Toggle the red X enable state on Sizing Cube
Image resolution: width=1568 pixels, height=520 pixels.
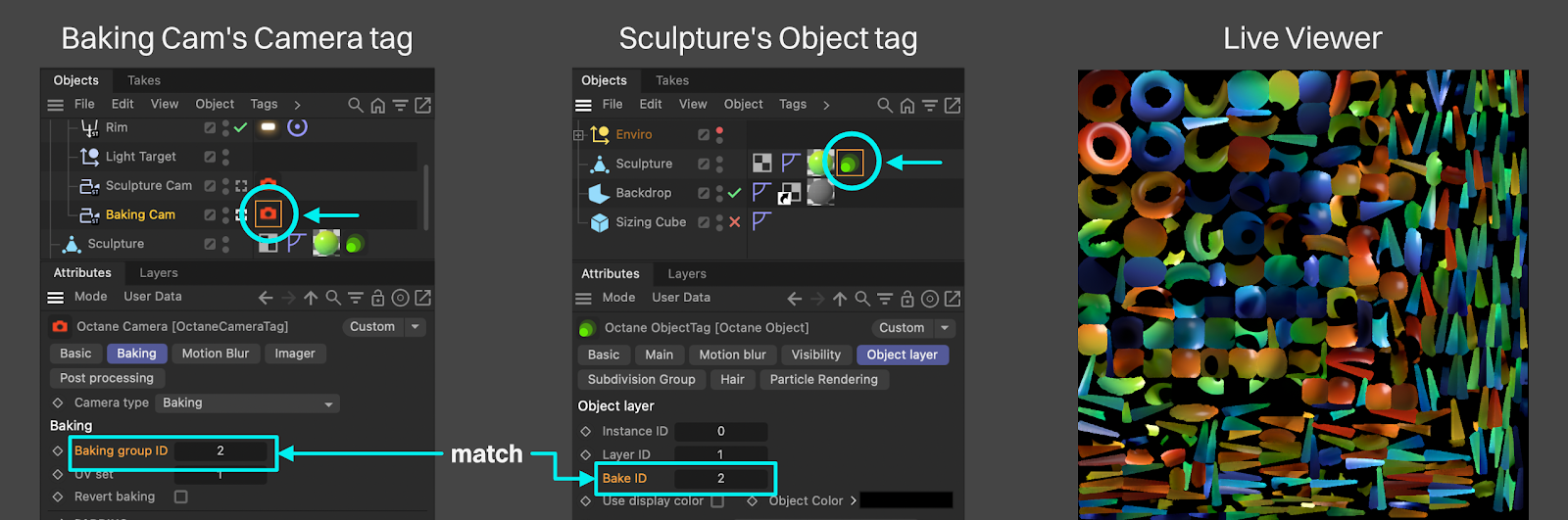tap(735, 222)
